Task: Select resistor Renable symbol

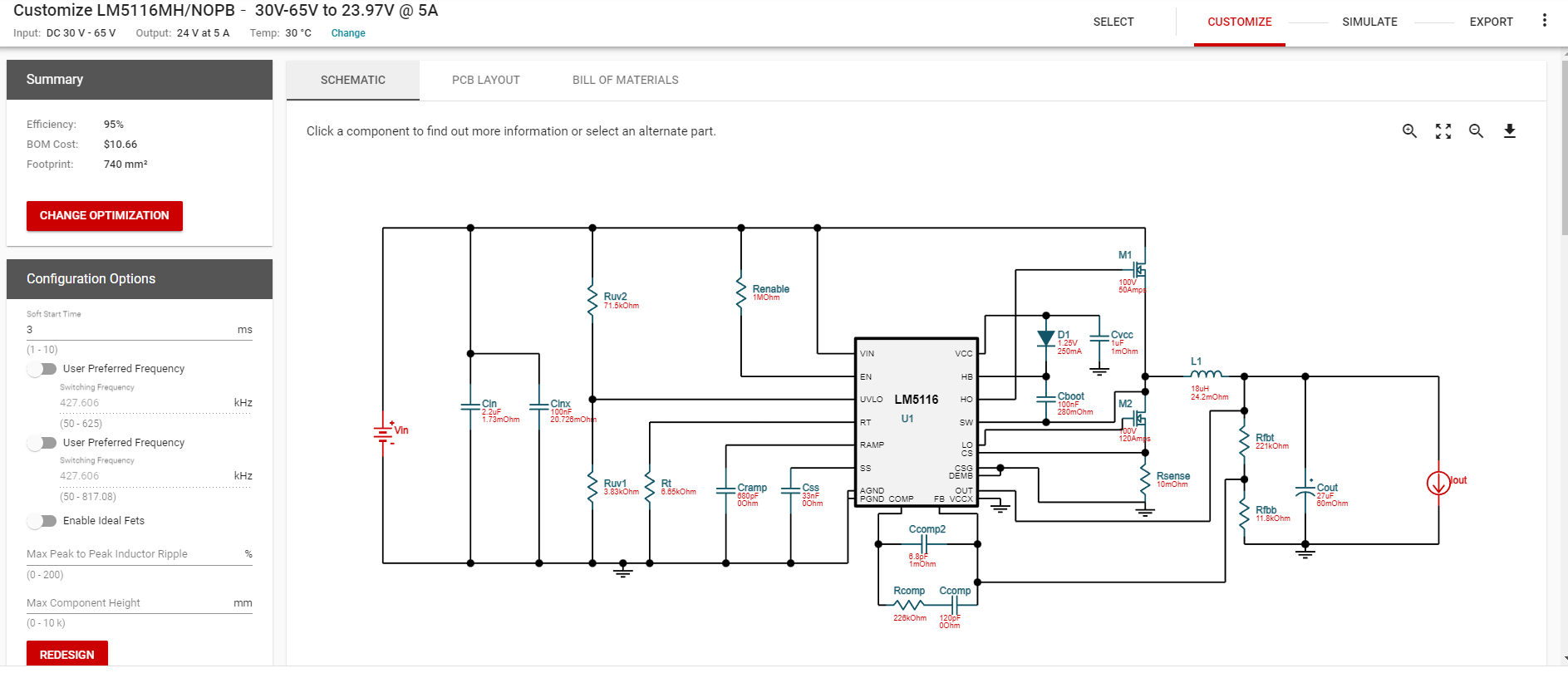Action: click(741, 293)
